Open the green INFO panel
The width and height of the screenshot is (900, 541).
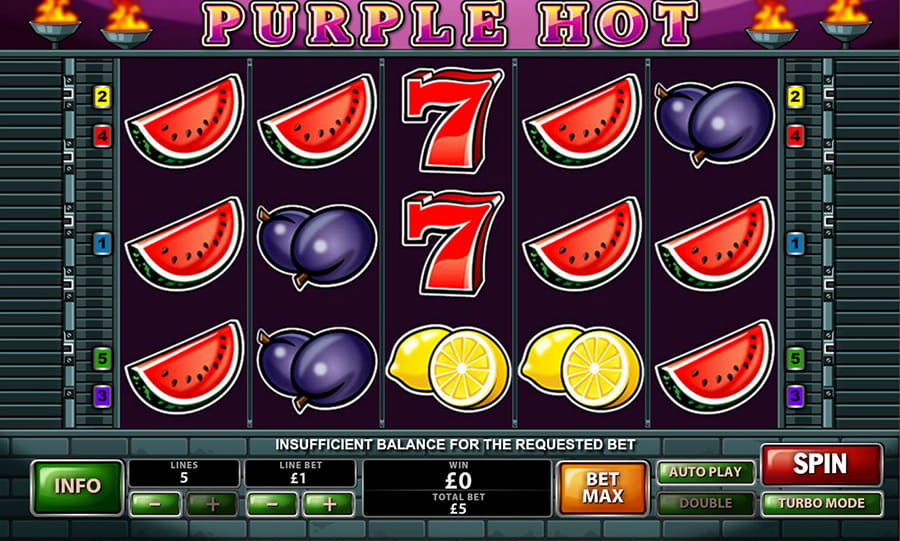(x=77, y=486)
